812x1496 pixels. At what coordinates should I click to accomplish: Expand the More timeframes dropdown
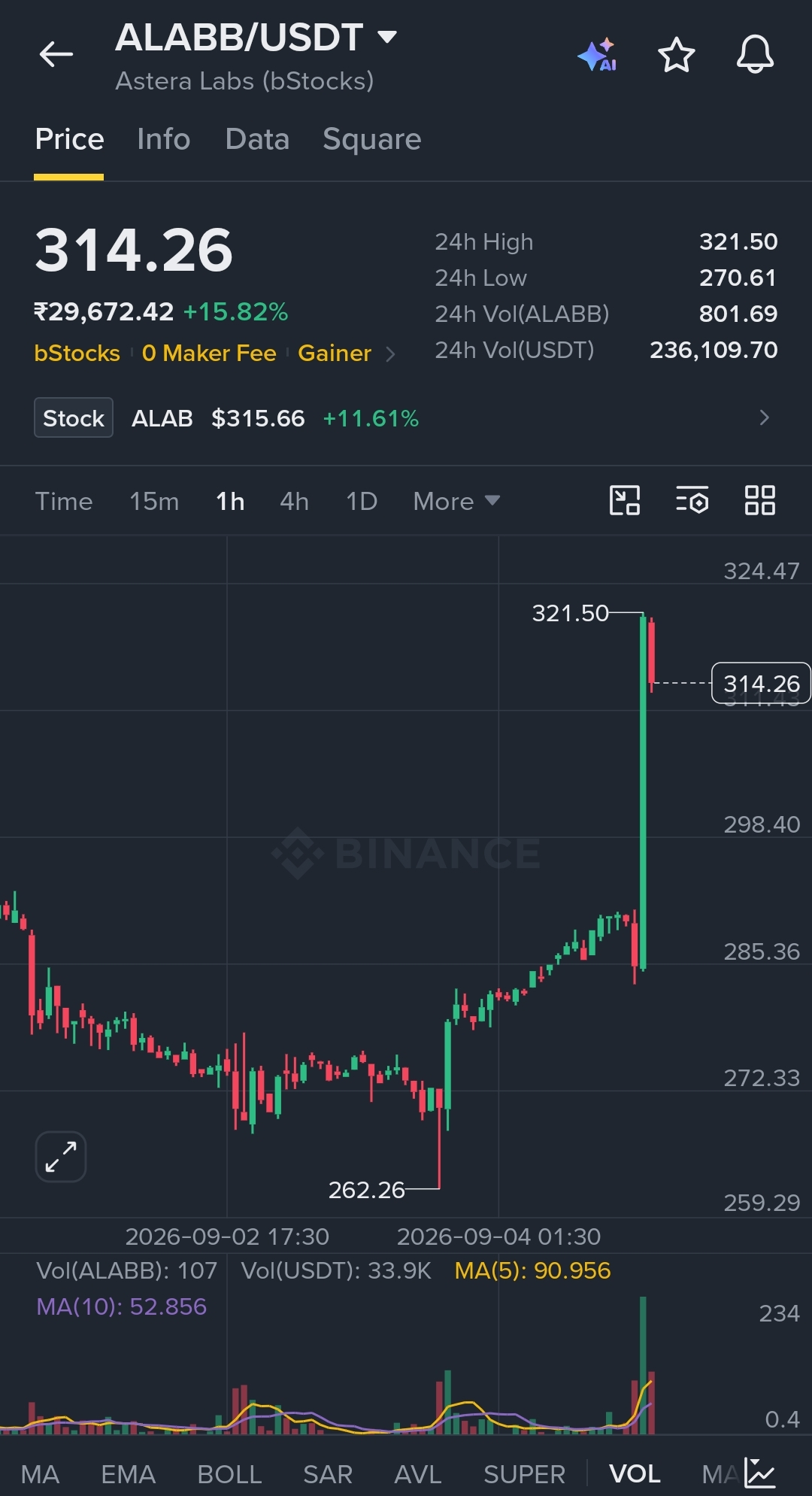pos(456,501)
